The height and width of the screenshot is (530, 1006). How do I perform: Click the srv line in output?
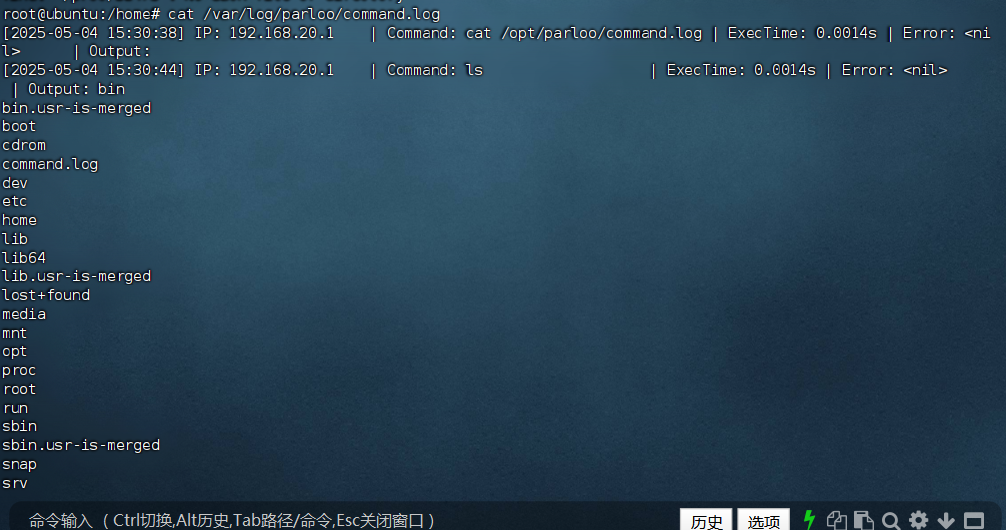pos(15,483)
